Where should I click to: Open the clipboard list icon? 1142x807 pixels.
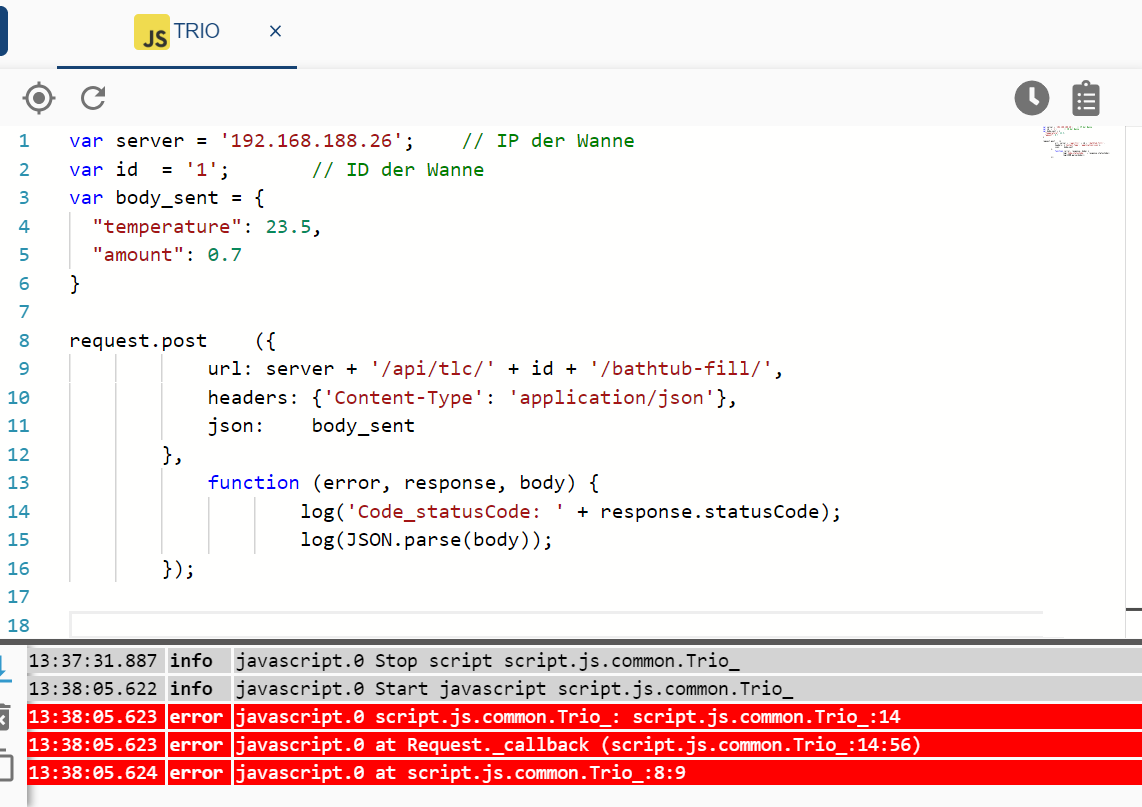(1085, 98)
